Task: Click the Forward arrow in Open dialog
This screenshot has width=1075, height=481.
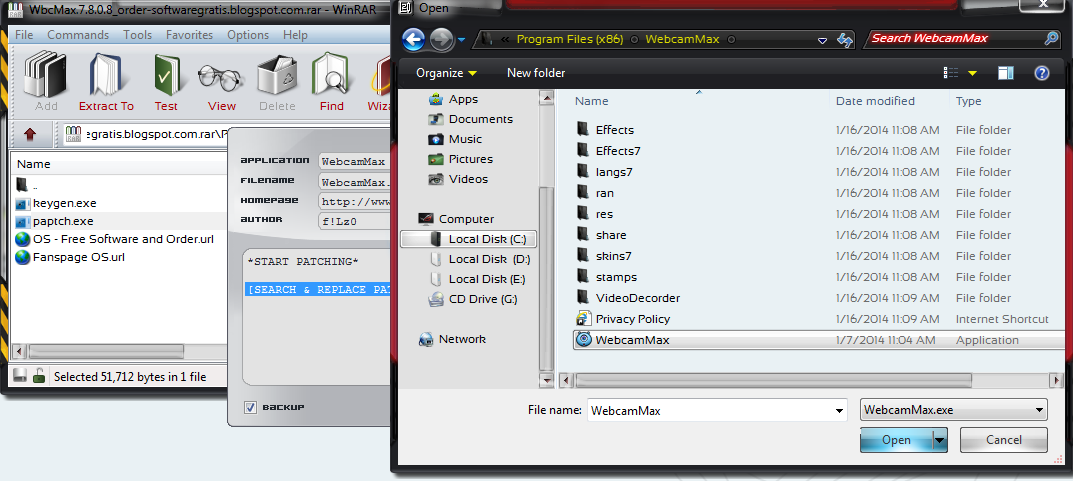Action: 441,40
